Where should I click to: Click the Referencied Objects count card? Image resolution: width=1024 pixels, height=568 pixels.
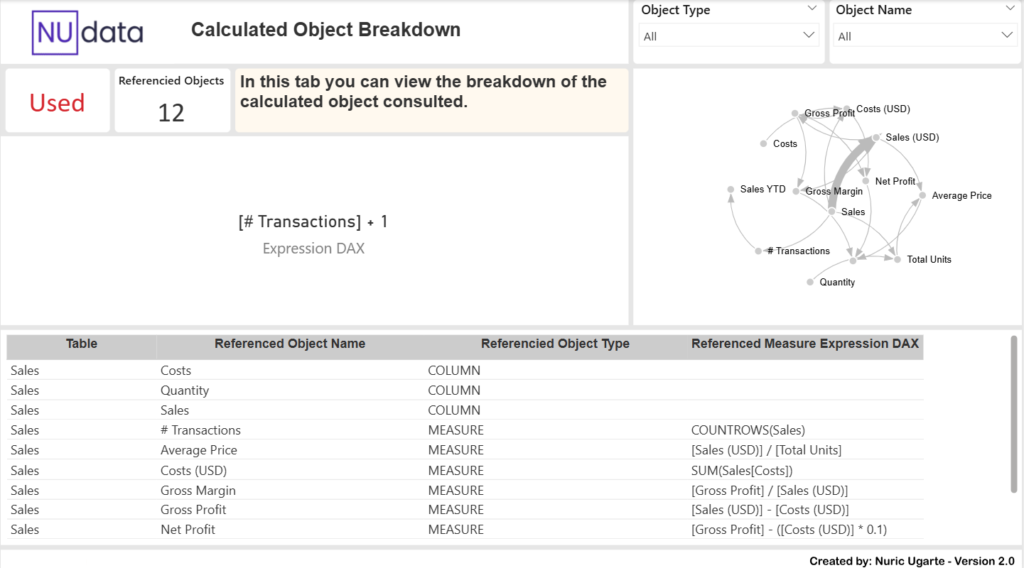(x=171, y=101)
